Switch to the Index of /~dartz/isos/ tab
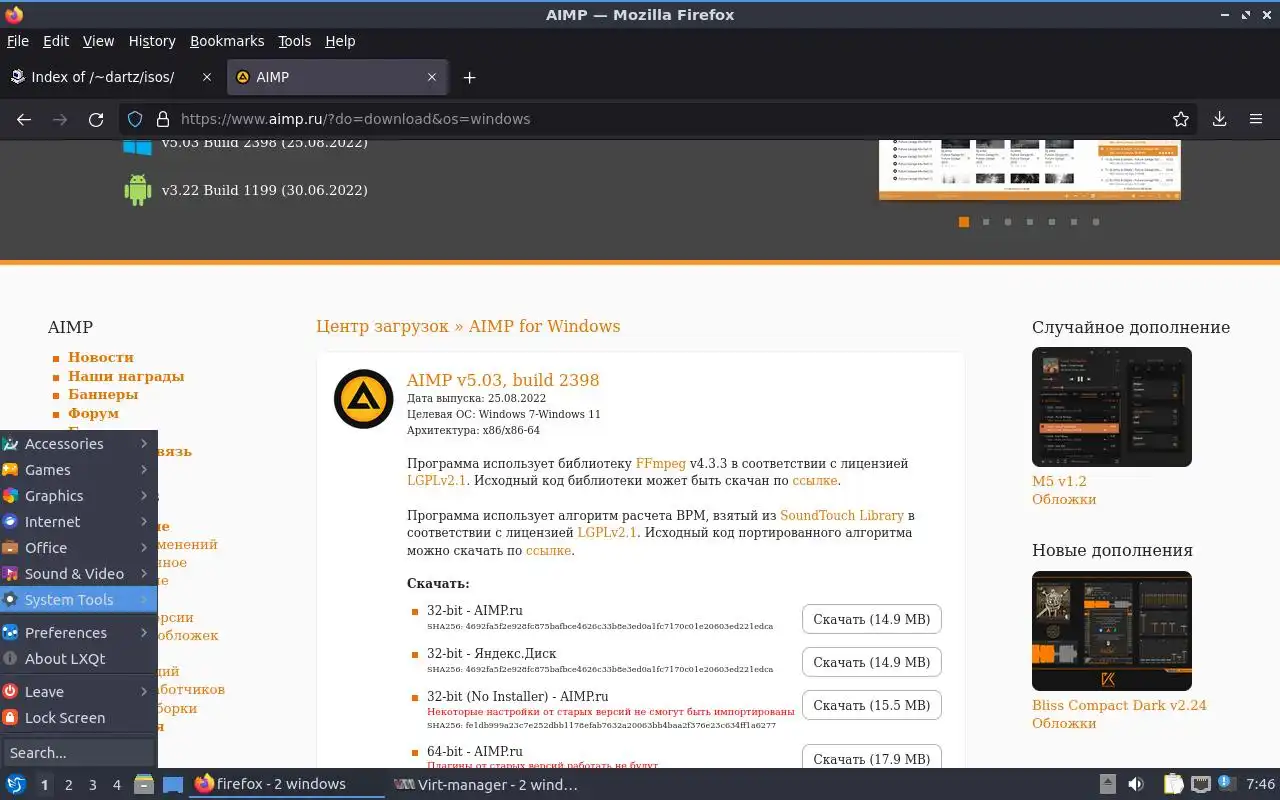1280x800 pixels. click(x=113, y=77)
